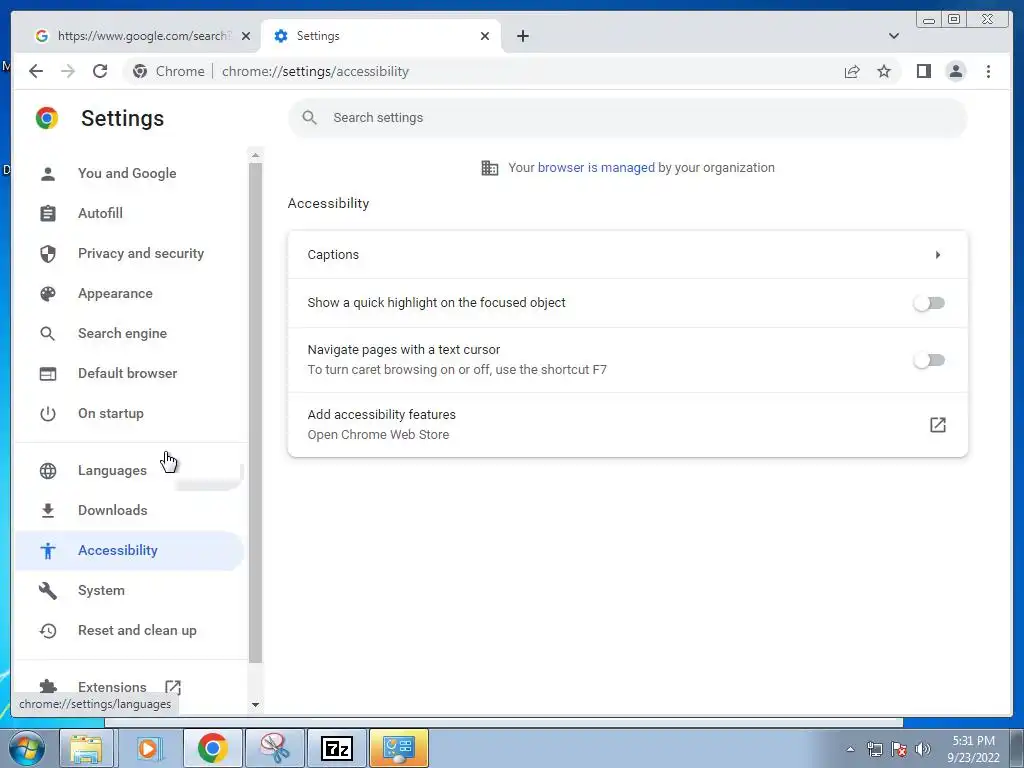Click the sidebar scrollbar up arrow
Viewport: 1024px width, 768px height.
click(x=255, y=155)
